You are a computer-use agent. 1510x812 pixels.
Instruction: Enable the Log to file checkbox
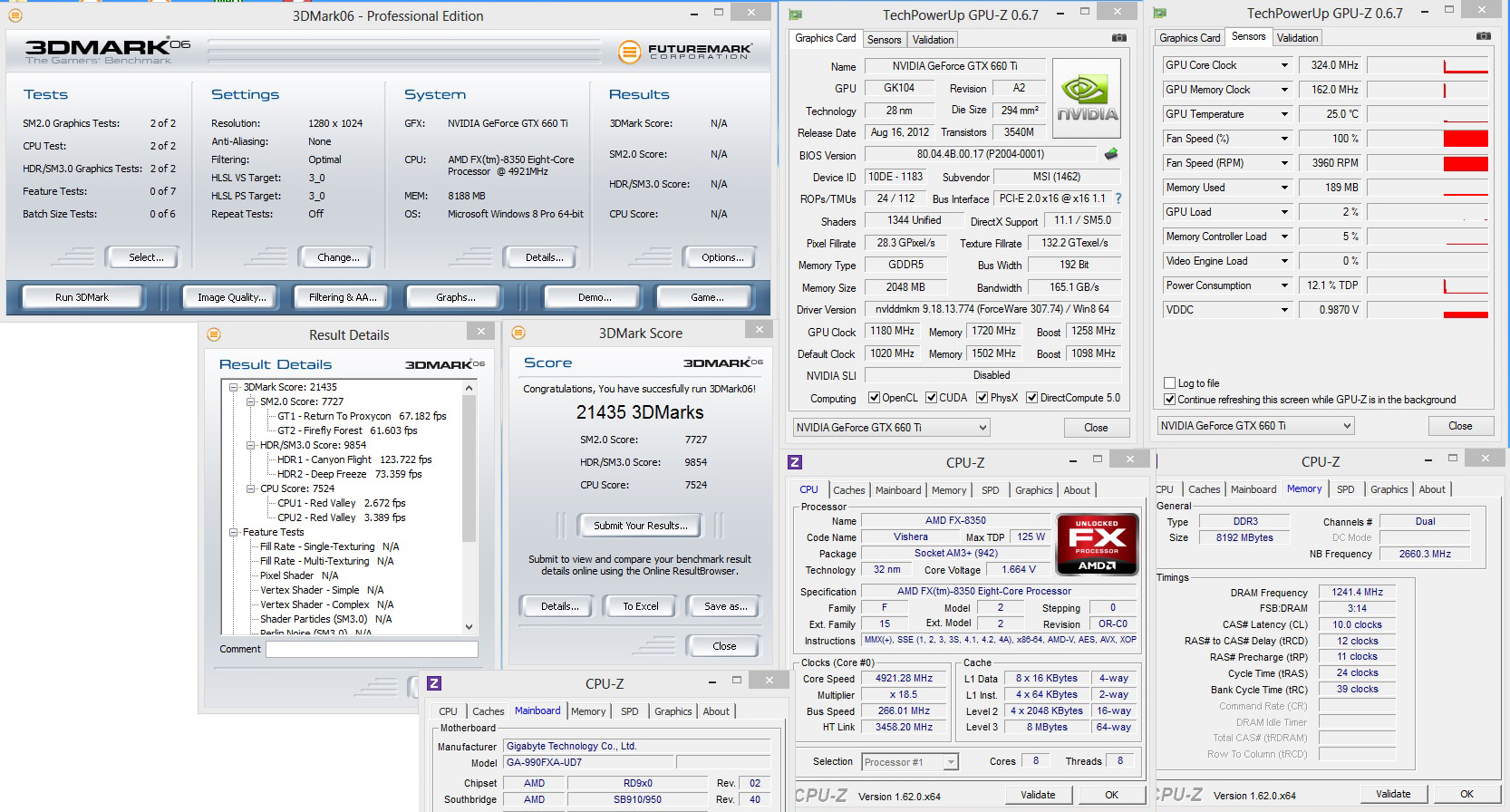pyautogui.click(x=1169, y=383)
